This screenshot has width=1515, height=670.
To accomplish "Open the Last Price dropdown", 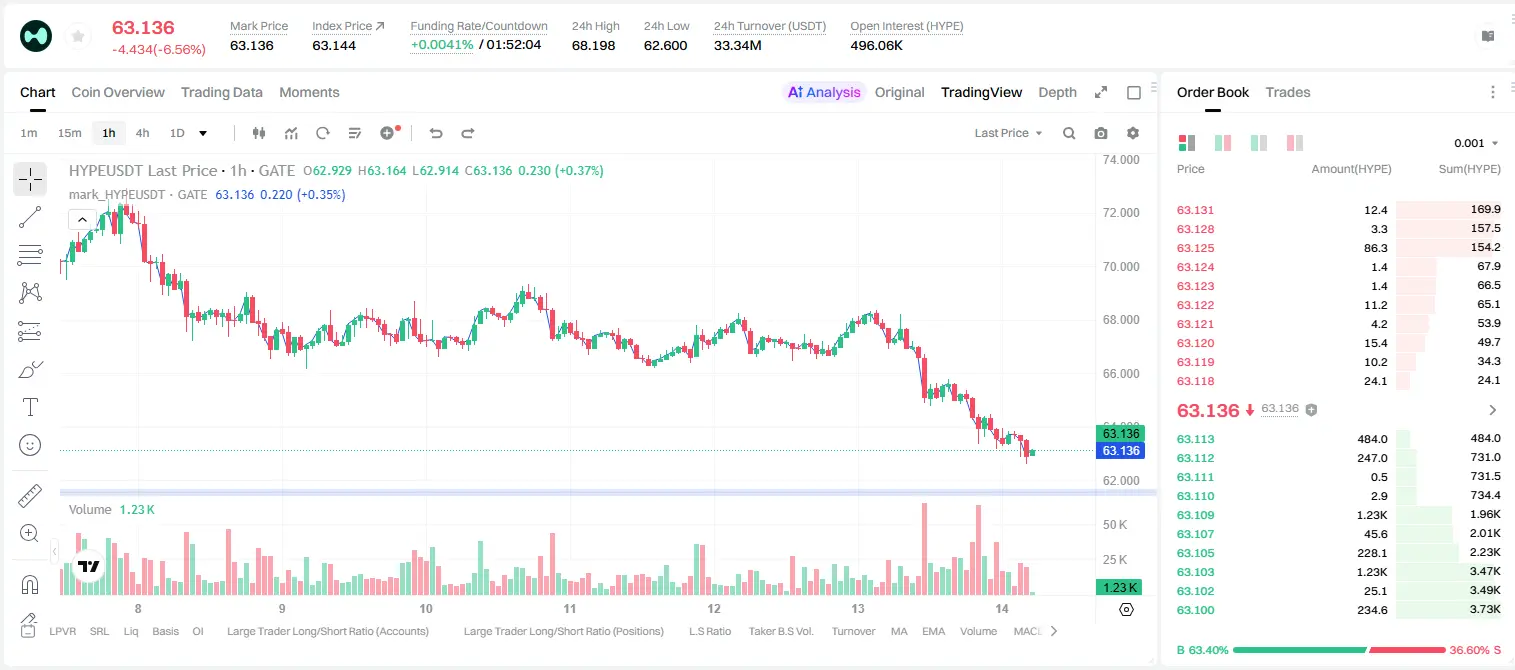I will click(x=1008, y=133).
